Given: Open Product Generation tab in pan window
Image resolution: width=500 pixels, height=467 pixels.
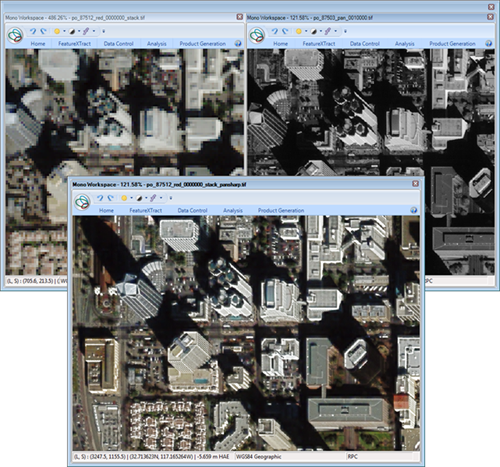Looking at the screenshot, I should [452, 44].
